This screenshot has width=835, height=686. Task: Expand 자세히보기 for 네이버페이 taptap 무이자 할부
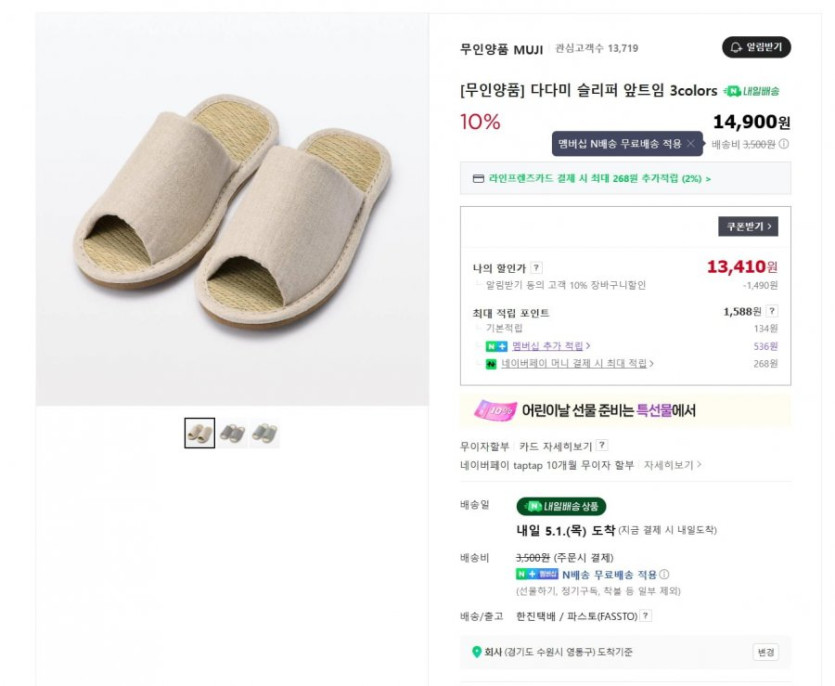tap(672, 465)
